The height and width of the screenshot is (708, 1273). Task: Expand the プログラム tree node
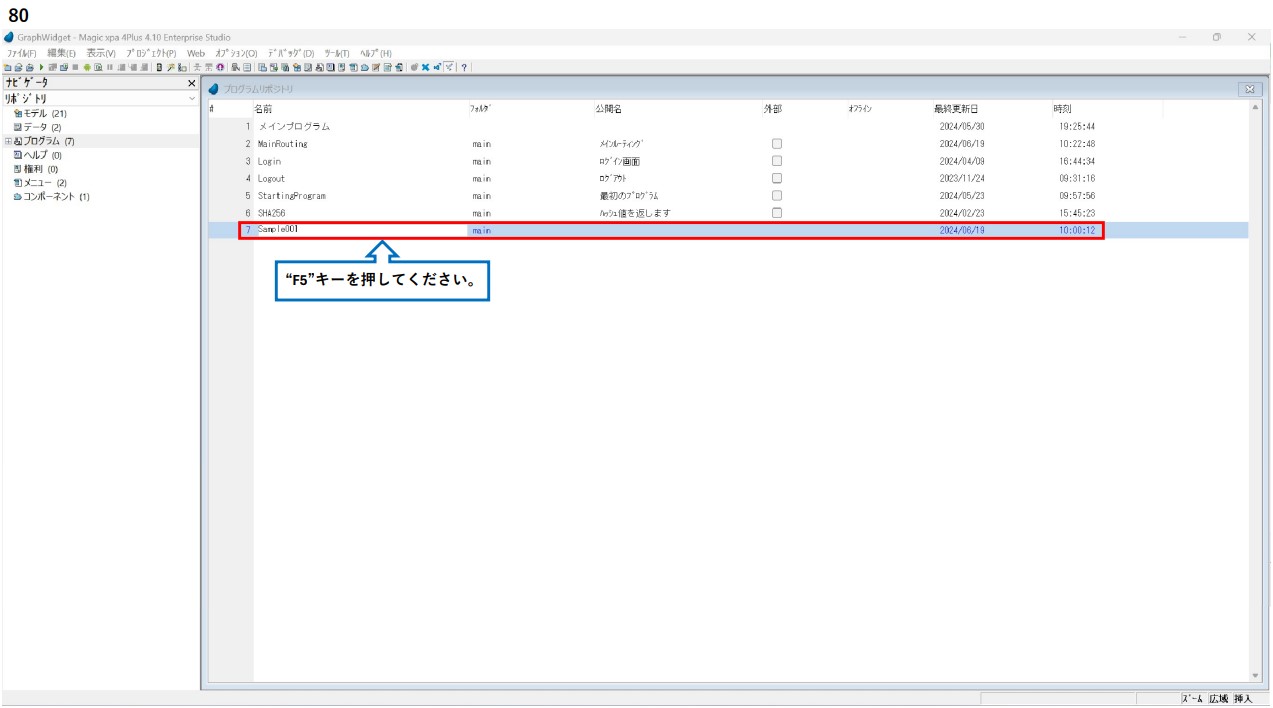[8, 141]
